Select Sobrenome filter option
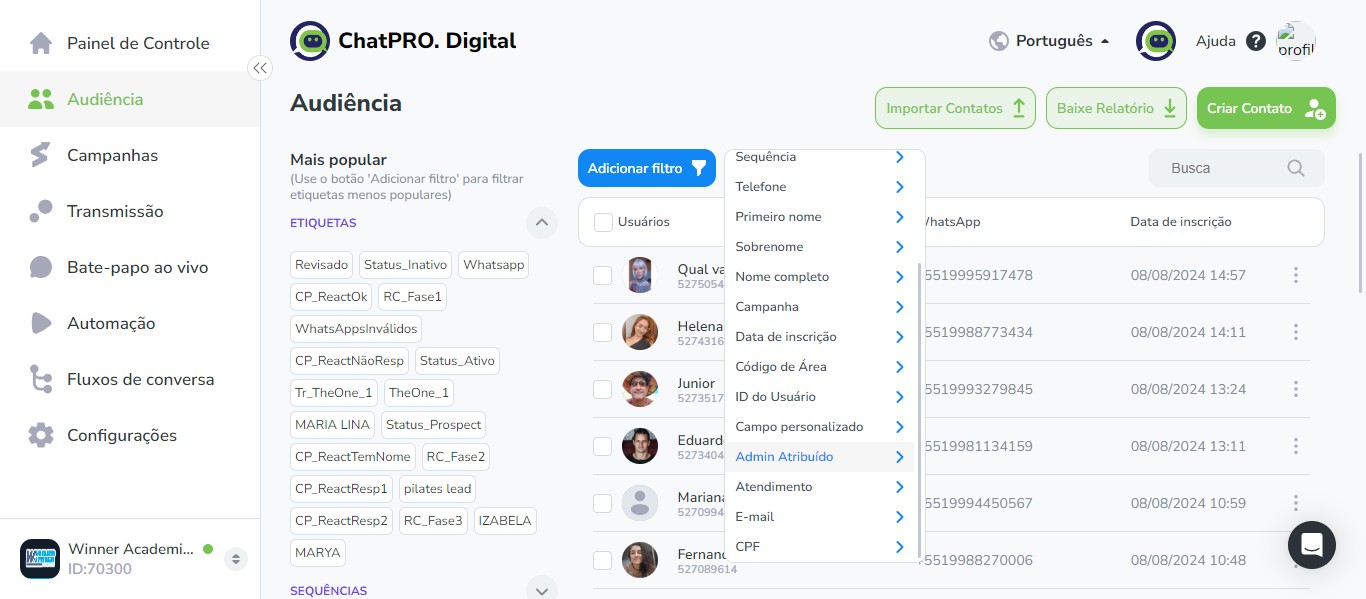The height and width of the screenshot is (599, 1366). (819, 247)
